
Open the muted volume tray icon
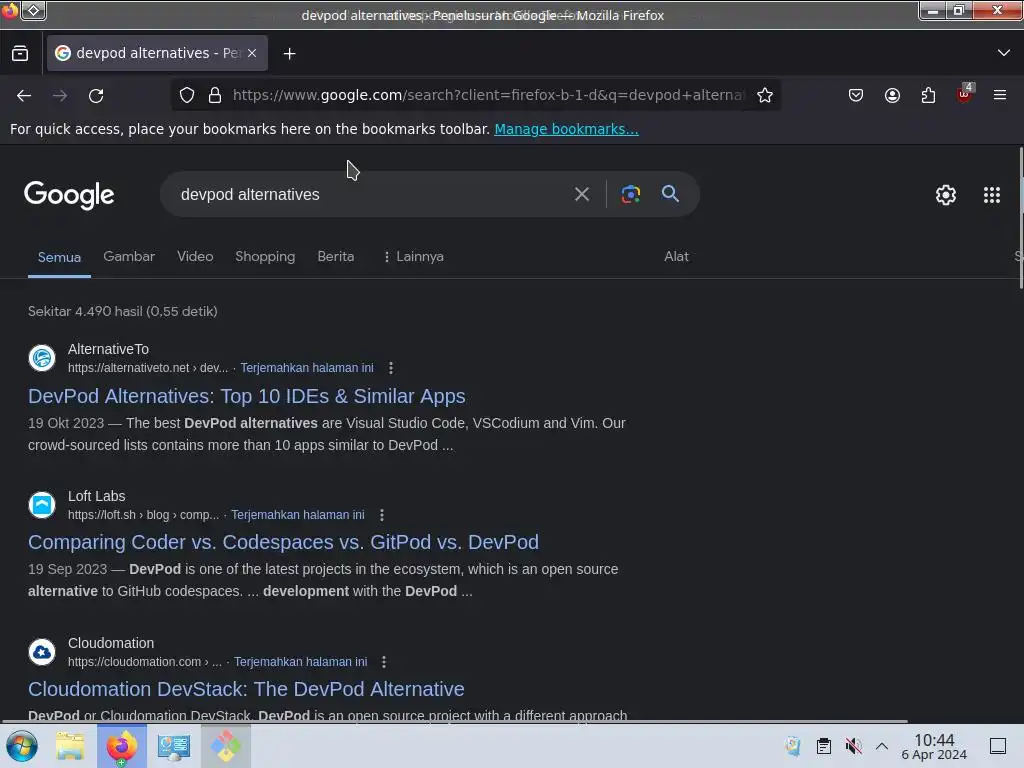pyautogui.click(x=853, y=746)
